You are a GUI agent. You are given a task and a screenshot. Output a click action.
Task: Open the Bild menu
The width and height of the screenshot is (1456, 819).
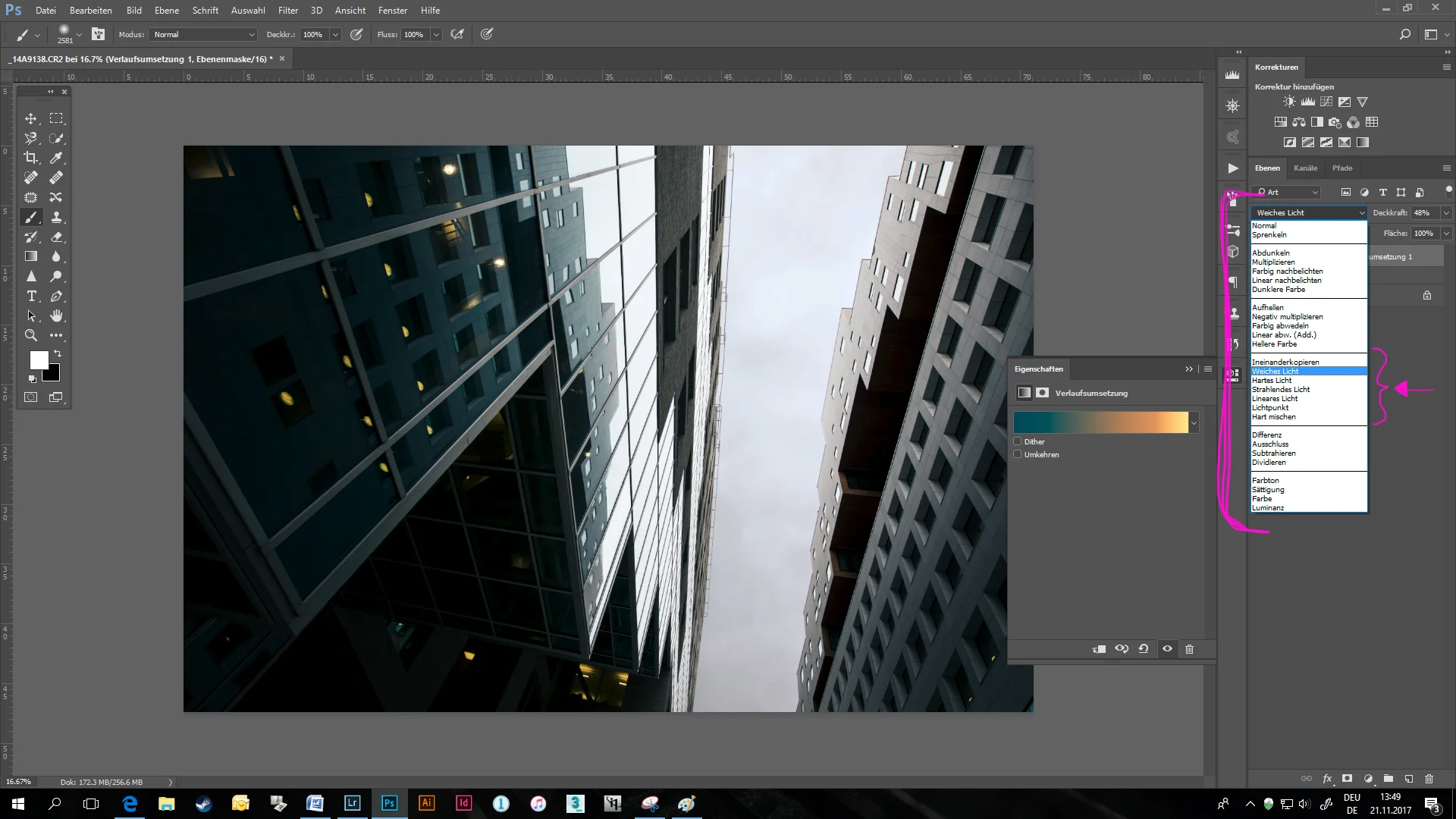click(x=134, y=11)
